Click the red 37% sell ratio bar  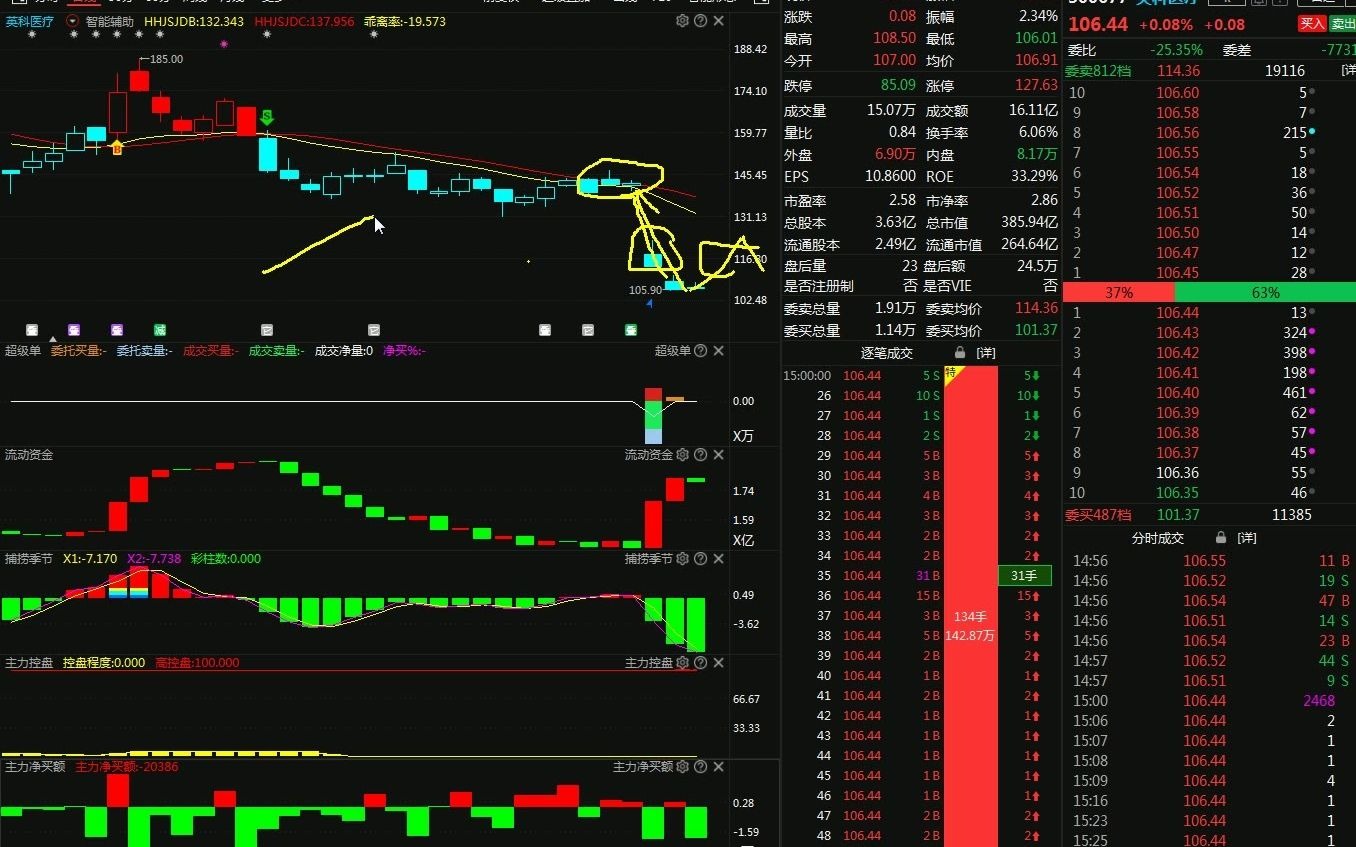point(1118,293)
